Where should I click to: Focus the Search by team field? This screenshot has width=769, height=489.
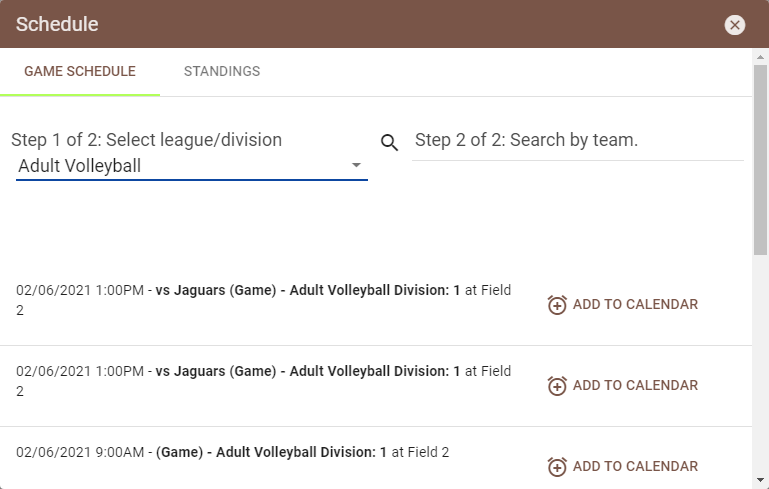point(577,141)
